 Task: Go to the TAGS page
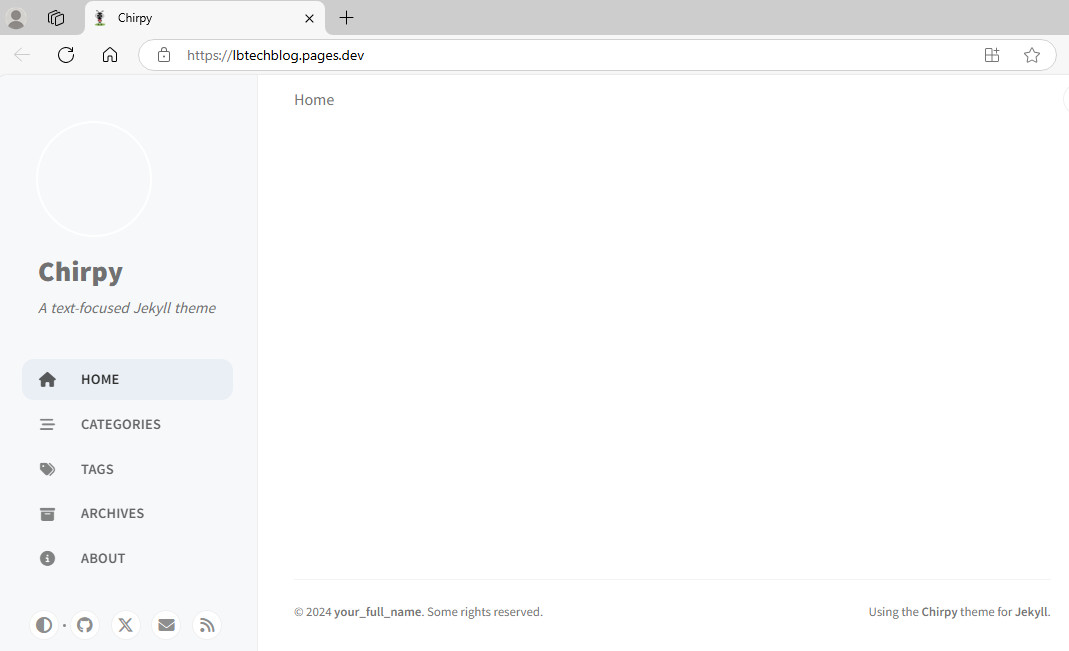(x=97, y=469)
